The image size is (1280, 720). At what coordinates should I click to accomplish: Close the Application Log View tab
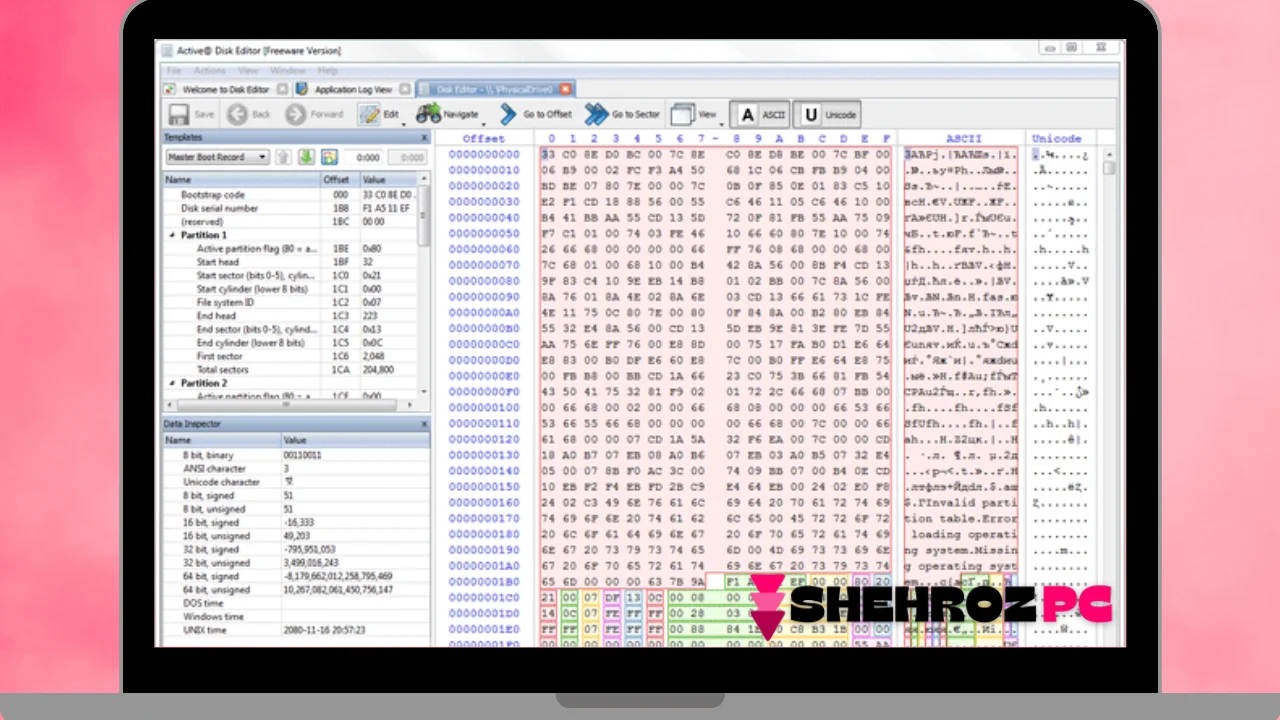point(405,89)
